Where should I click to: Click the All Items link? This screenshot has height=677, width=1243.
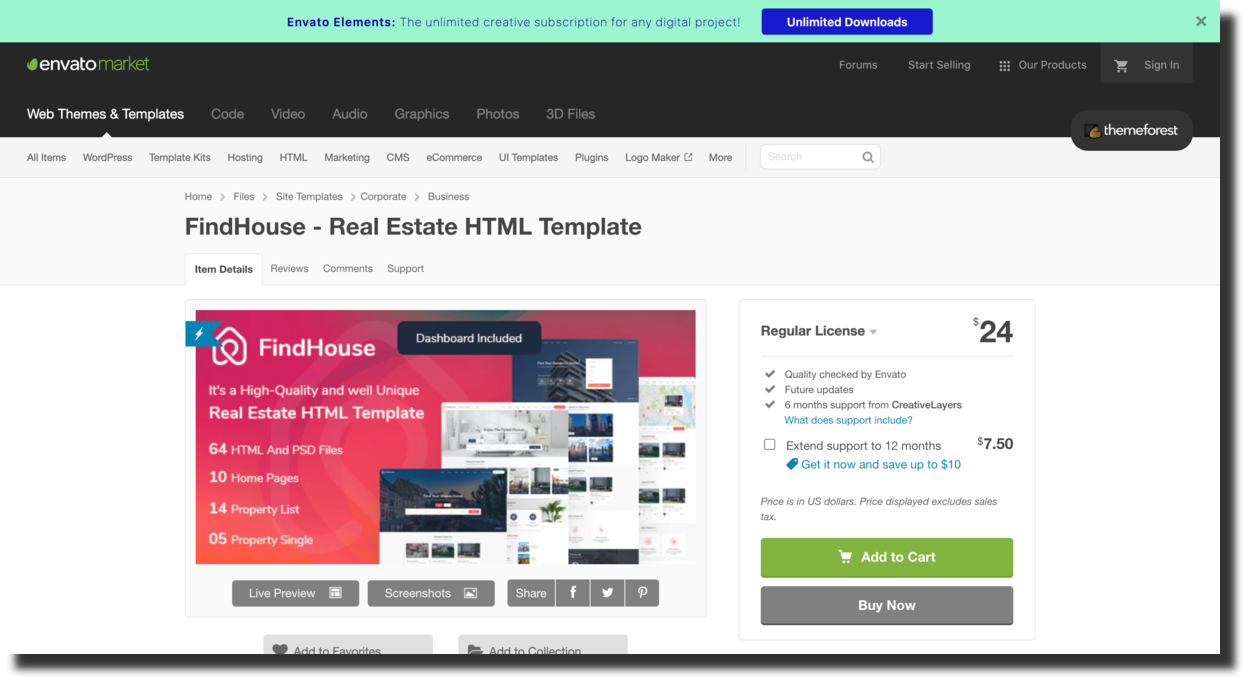coord(46,157)
